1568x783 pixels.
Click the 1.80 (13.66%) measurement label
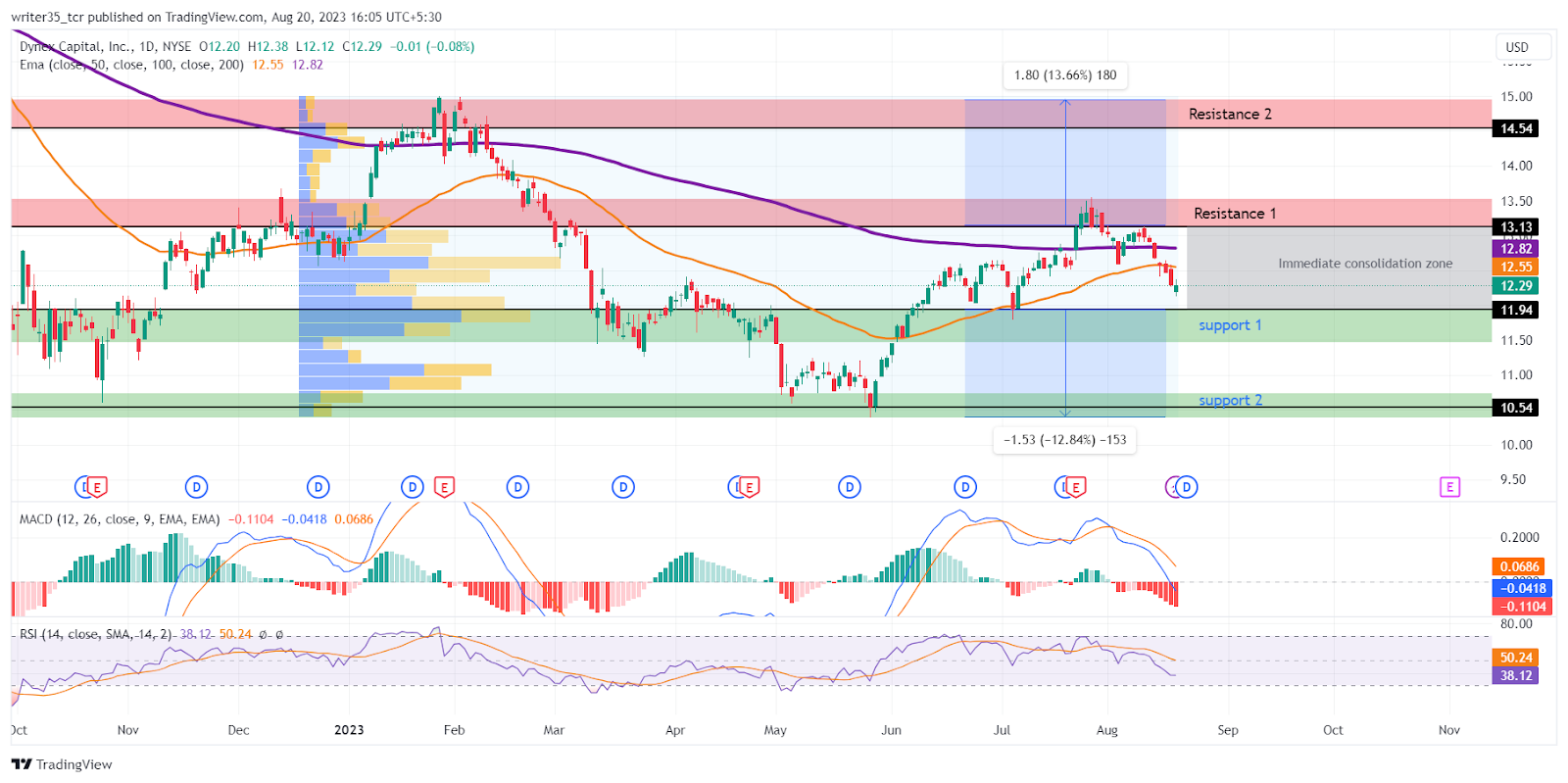coord(1065,75)
